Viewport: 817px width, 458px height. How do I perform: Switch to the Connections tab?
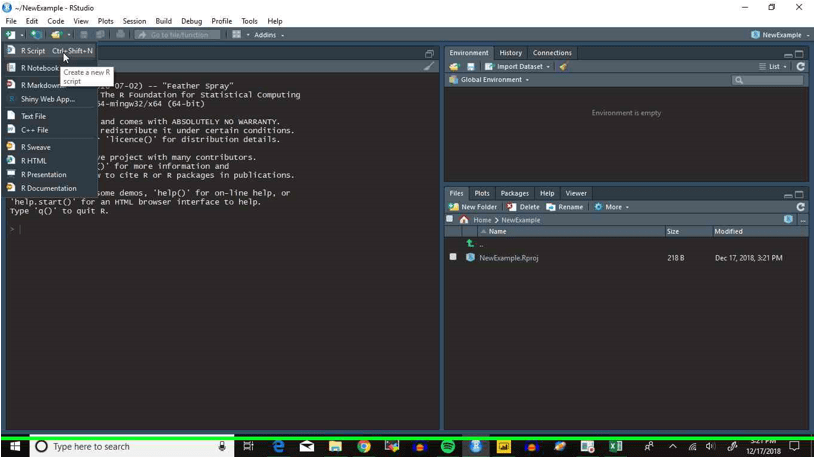pos(552,53)
